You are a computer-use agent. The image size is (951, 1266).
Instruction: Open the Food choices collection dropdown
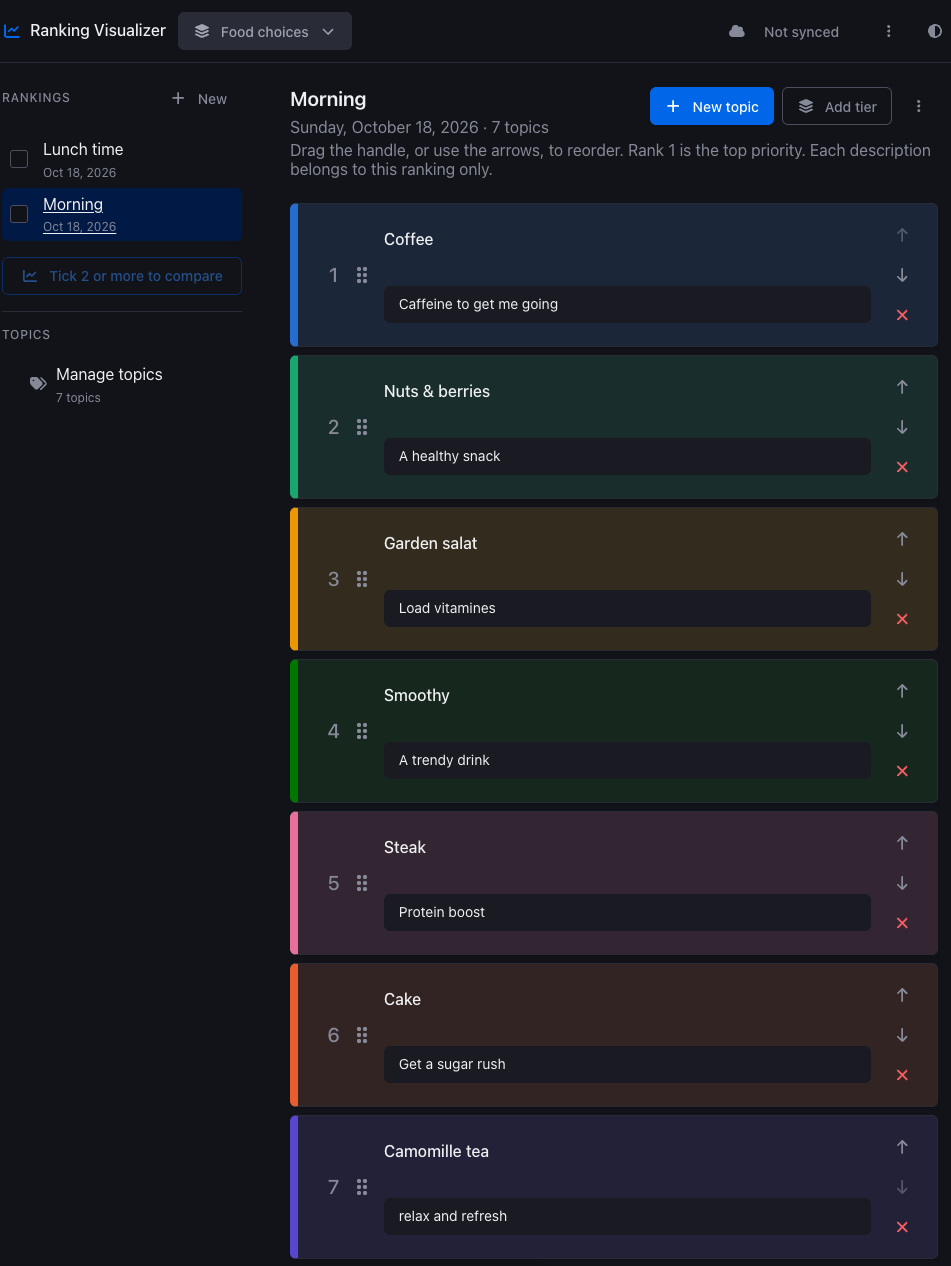[x=265, y=31]
